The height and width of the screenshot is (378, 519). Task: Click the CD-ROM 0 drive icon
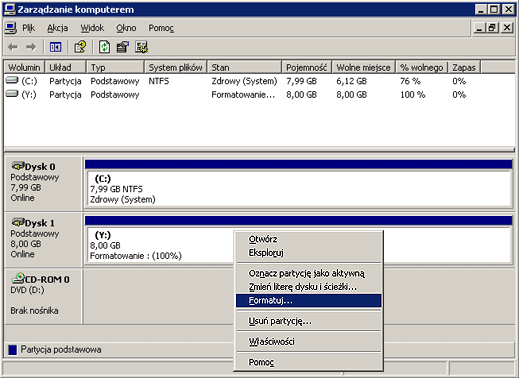tap(18, 278)
